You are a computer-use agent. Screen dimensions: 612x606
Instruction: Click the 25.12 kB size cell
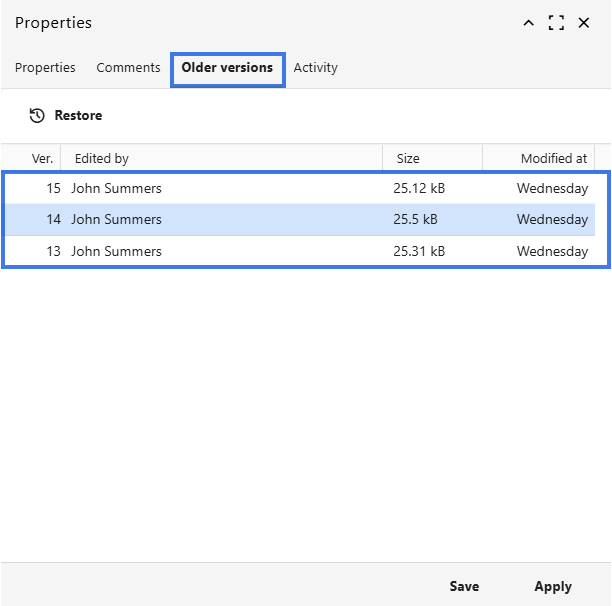[419, 188]
